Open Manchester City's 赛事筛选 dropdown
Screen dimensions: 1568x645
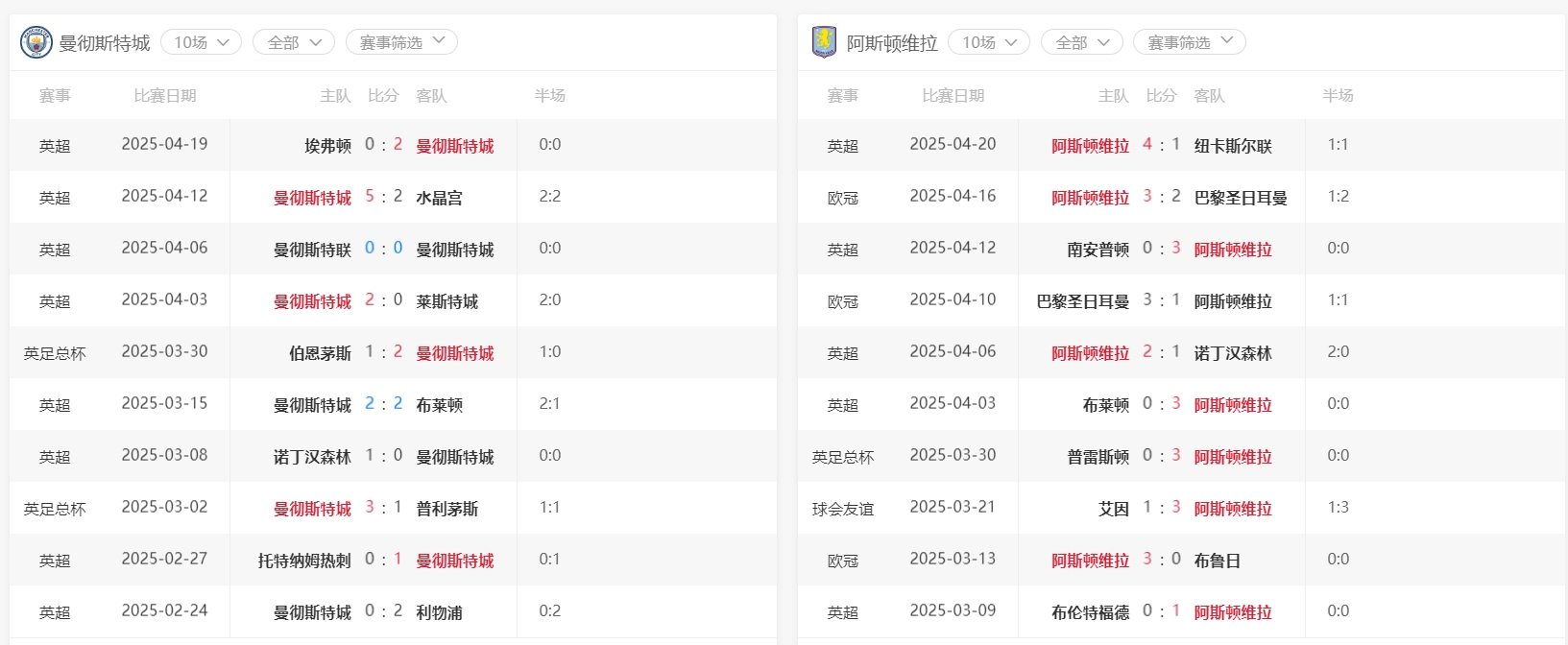[401, 42]
